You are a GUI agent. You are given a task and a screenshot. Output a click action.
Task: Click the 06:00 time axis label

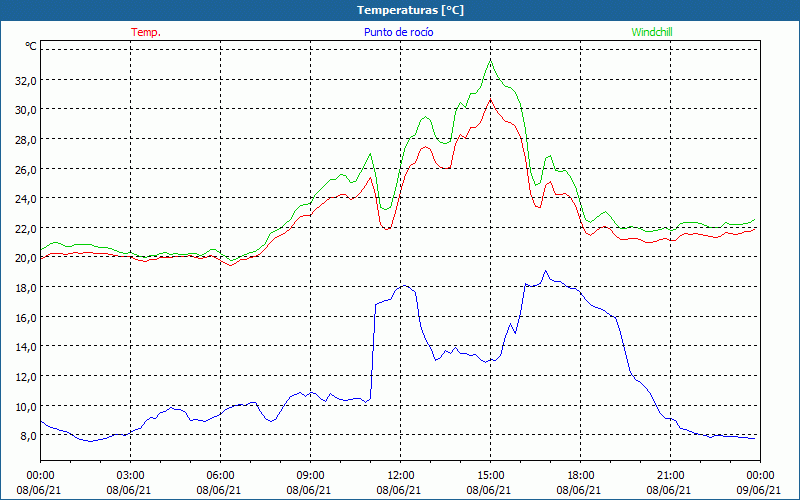click(221, 476)
